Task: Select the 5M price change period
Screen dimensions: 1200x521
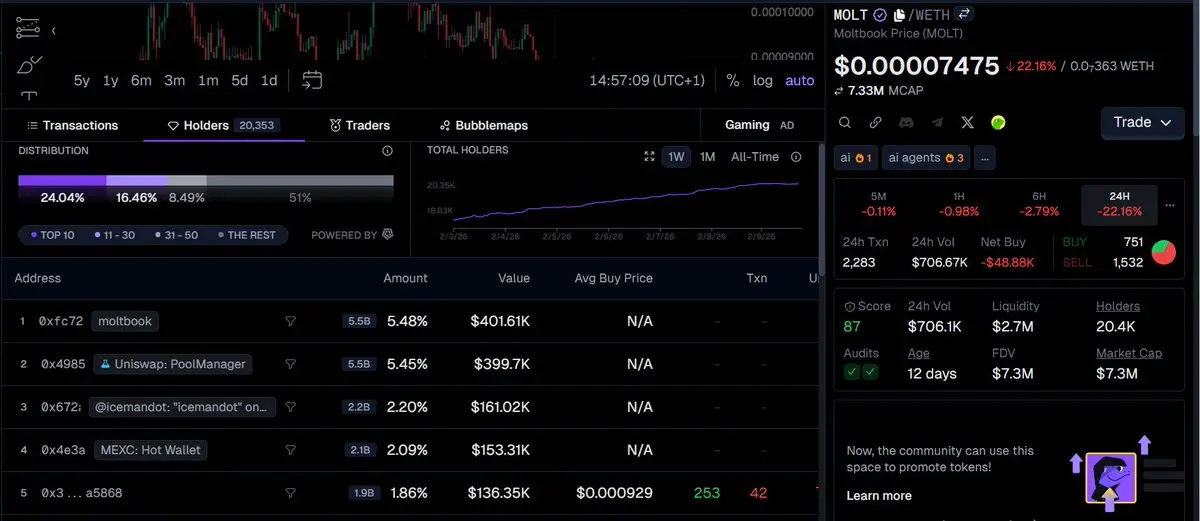Action: (x=878, y=204)
